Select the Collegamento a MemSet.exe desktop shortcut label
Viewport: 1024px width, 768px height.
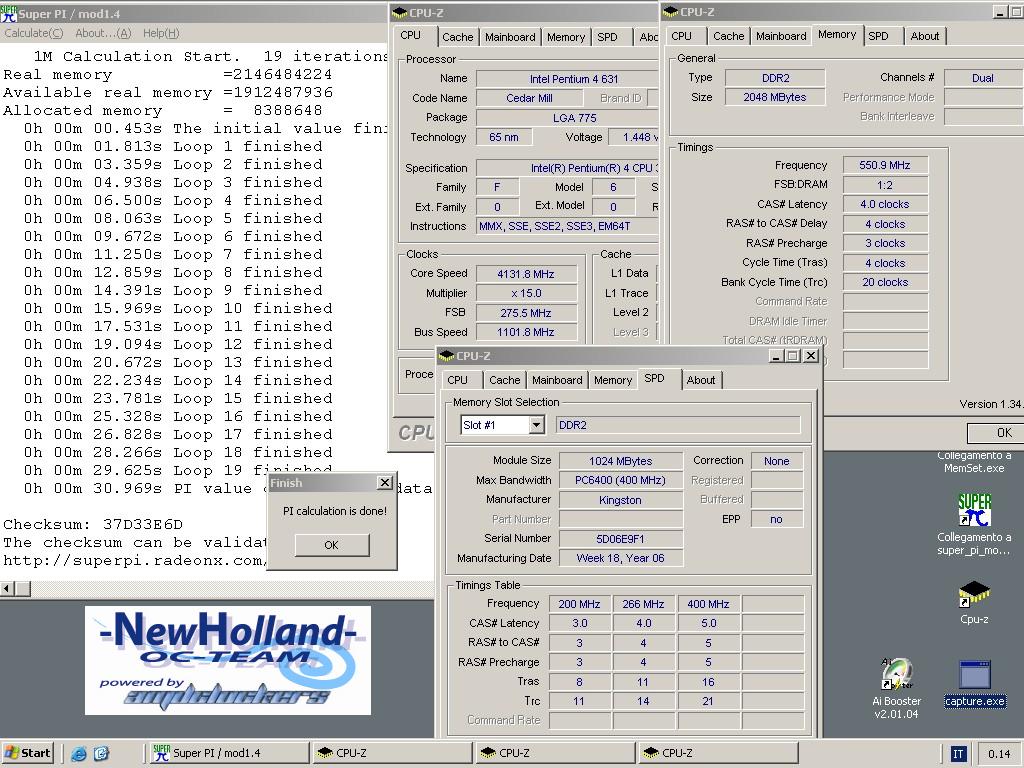[x=974, y=462]
